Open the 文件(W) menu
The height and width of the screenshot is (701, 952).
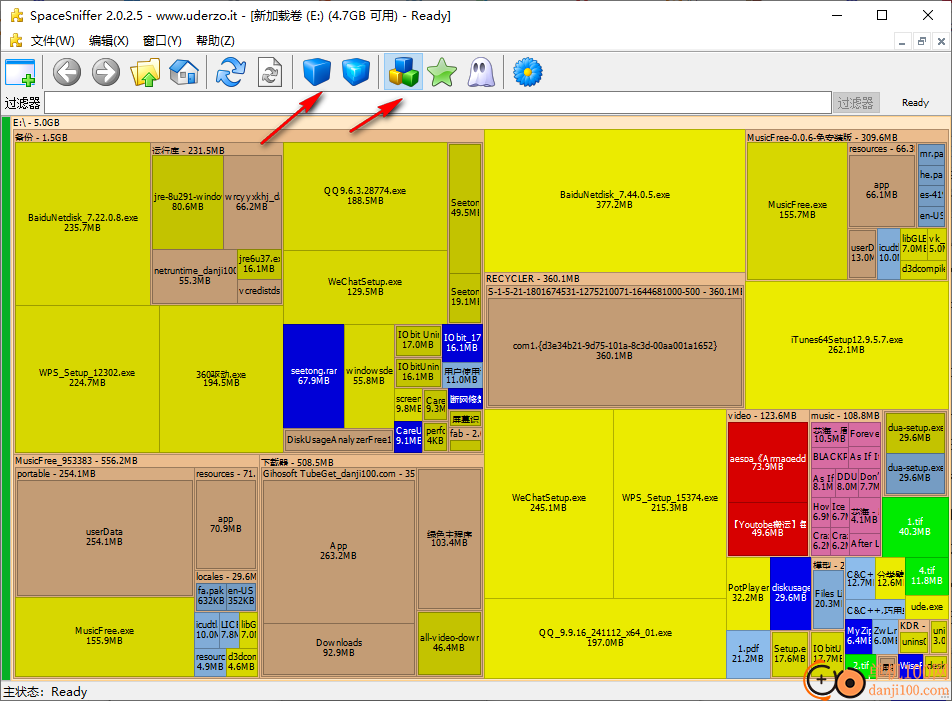tap(53, 41)
